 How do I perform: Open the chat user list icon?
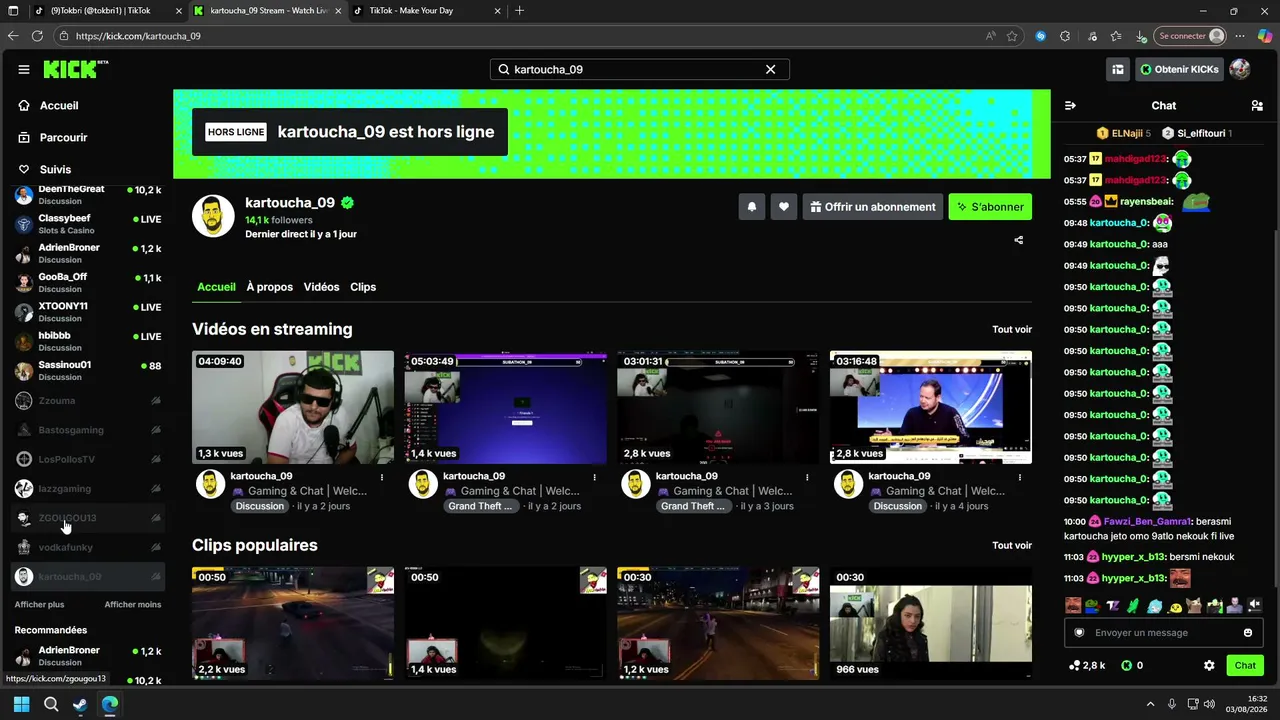pyautogui.click(x=1257, y=105)
